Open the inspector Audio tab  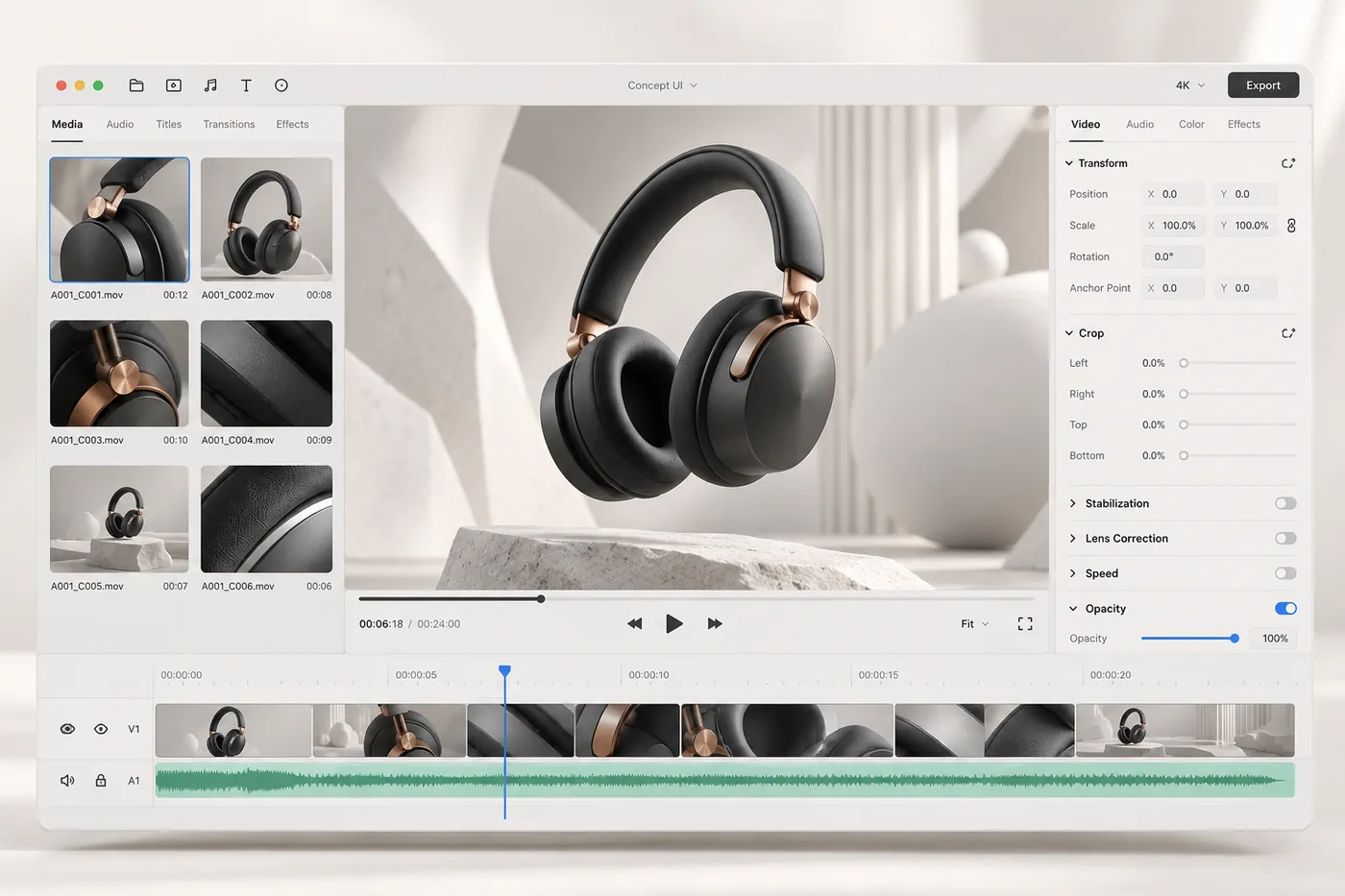point(1139,125)
